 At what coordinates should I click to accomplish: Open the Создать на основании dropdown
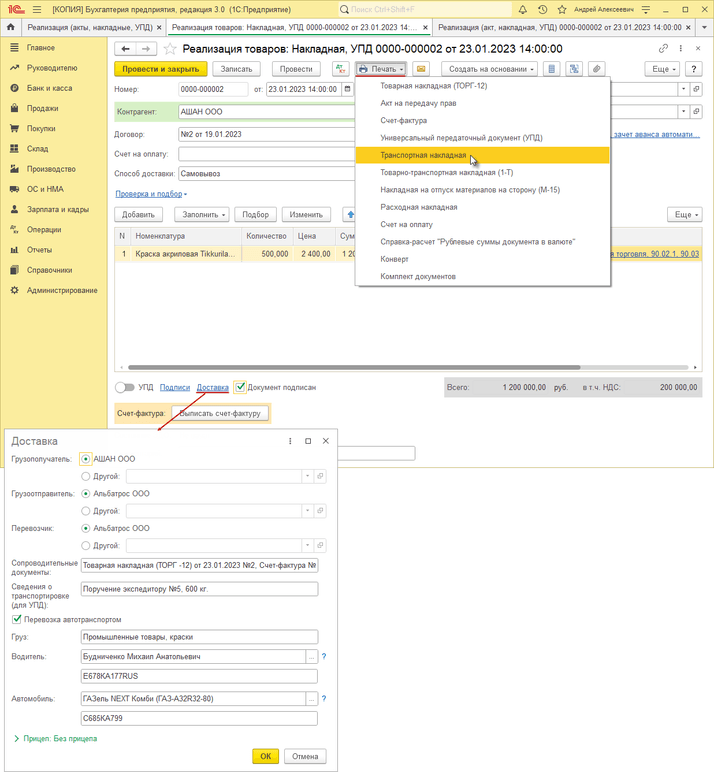[489, 69]
